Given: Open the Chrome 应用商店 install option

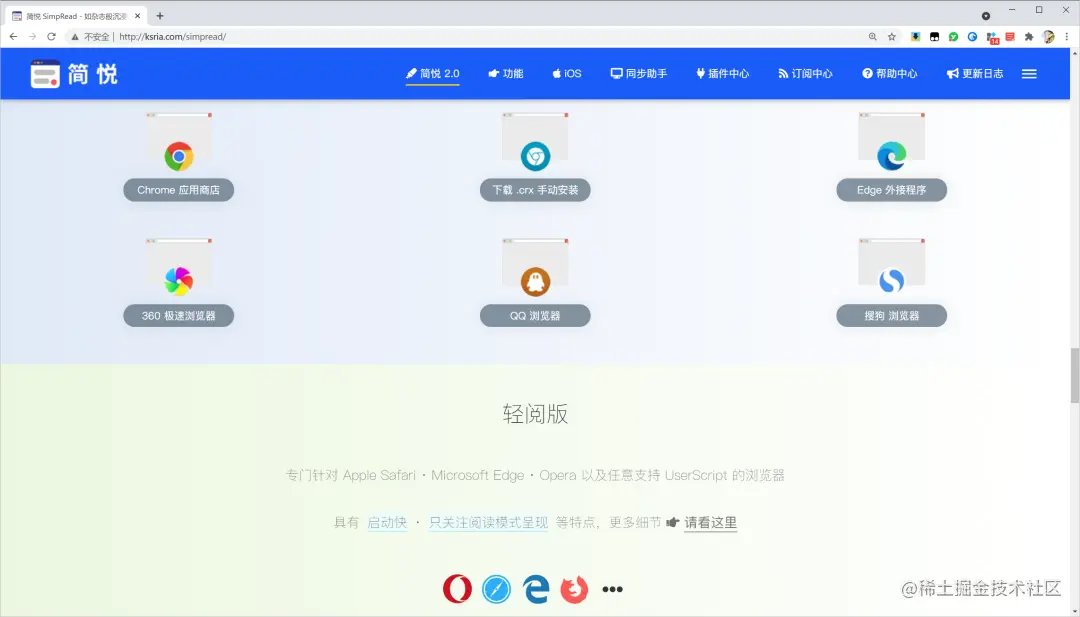Looking at the screenshot, I should (178, 190).
